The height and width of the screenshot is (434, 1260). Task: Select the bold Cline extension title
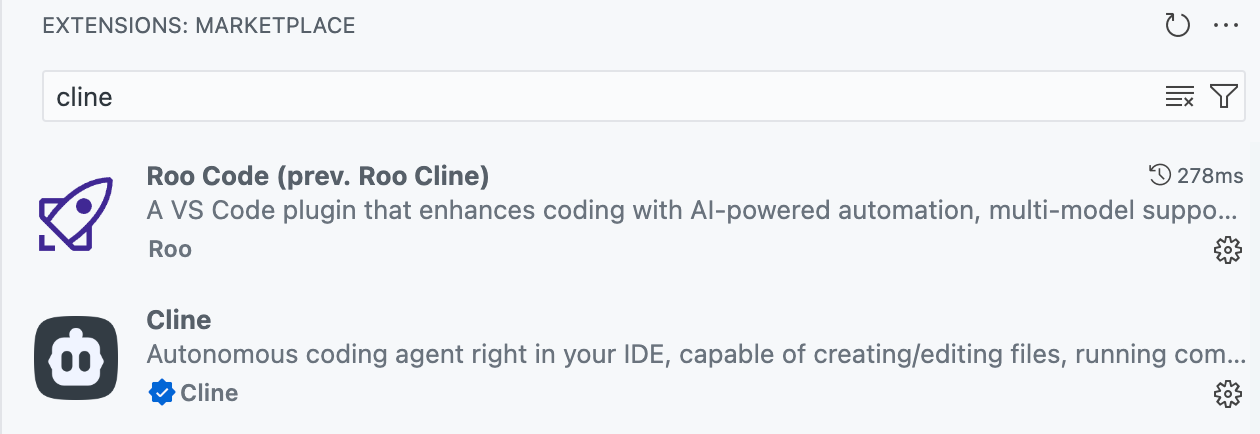coord(179,321)
